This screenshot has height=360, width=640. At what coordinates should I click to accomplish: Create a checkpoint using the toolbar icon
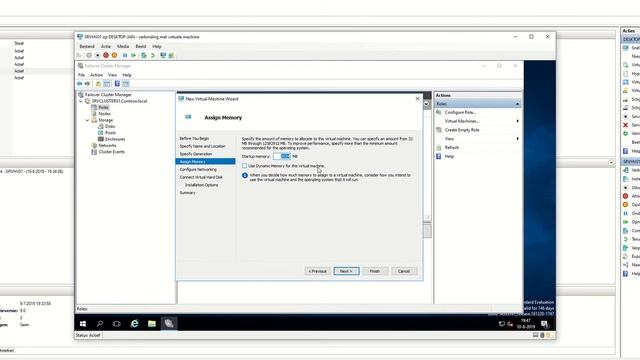[x=144, y=55]
